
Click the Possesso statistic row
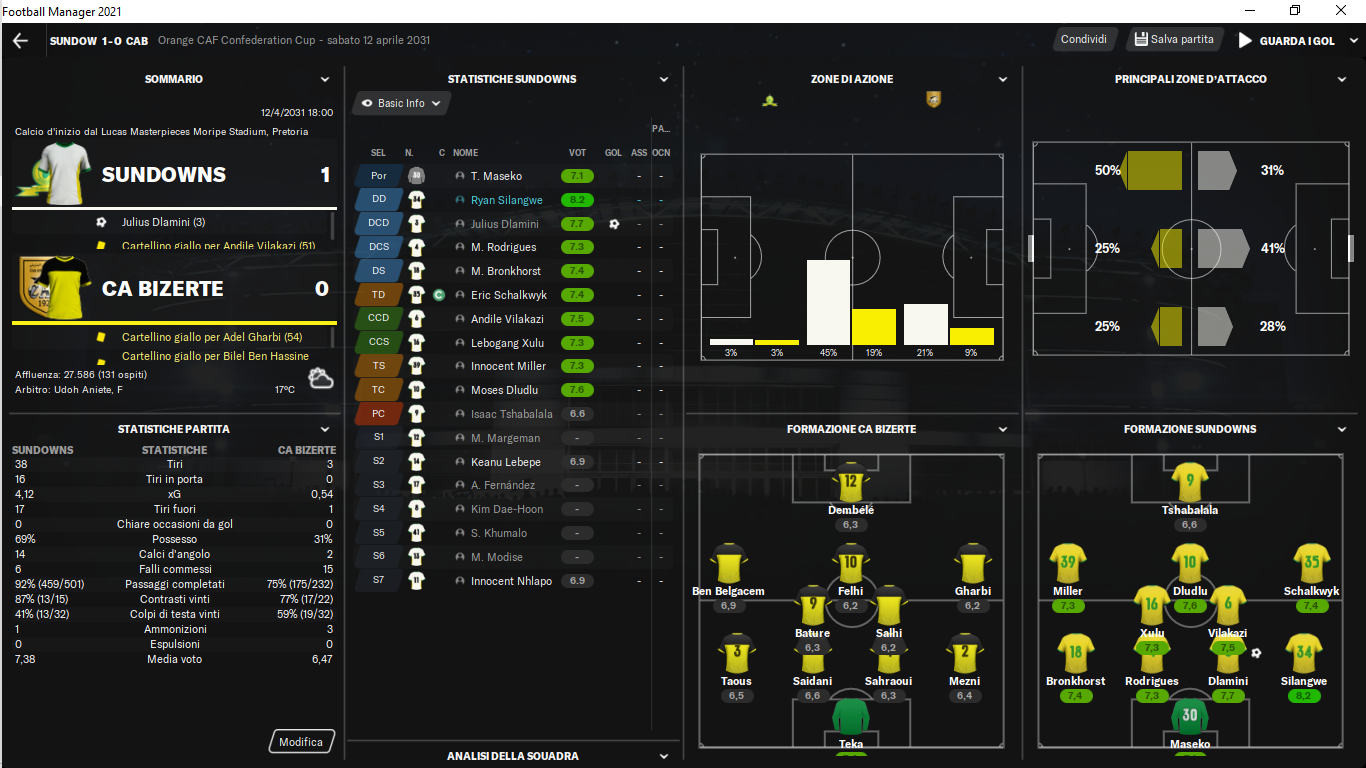point(174,539)
